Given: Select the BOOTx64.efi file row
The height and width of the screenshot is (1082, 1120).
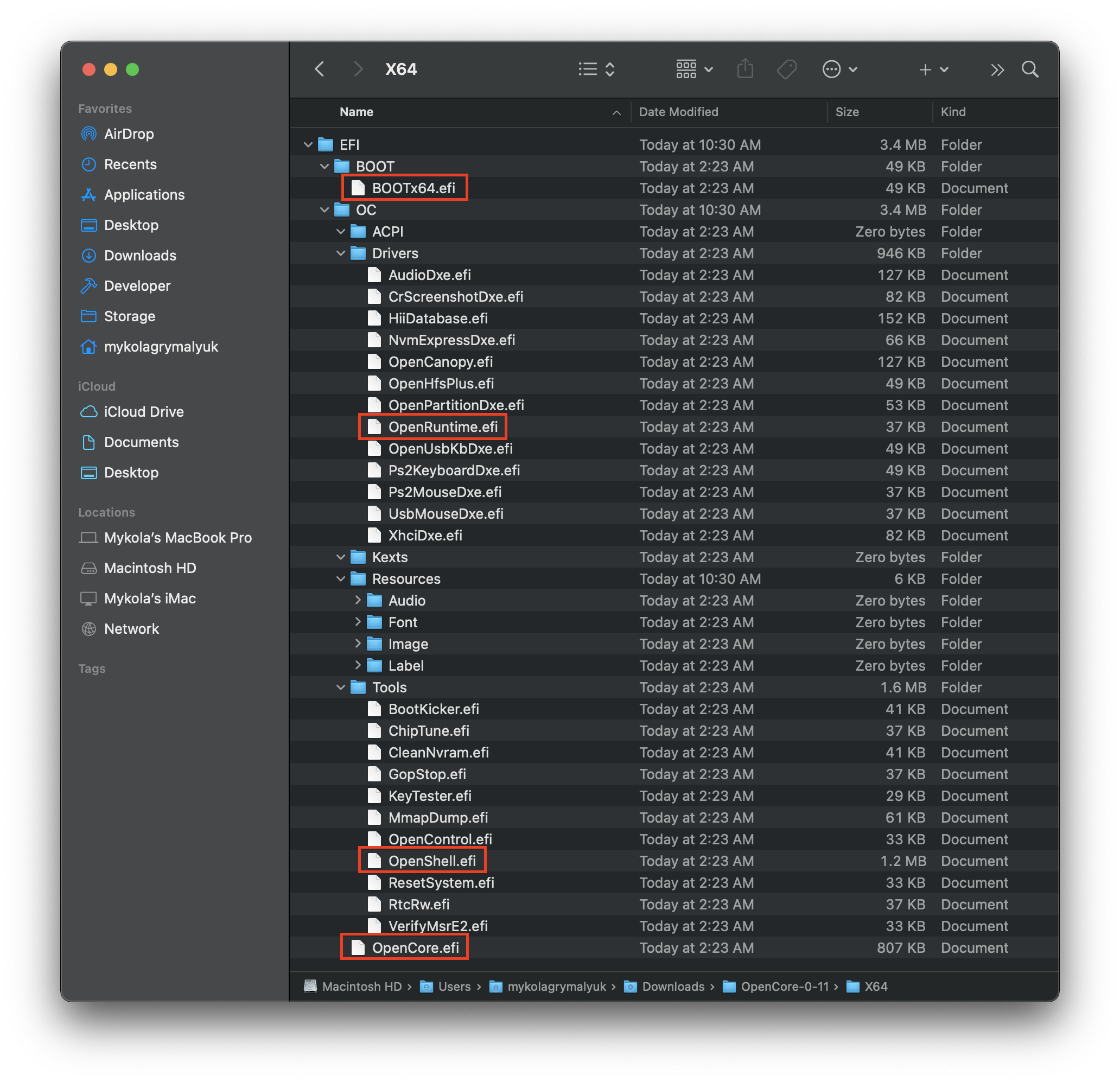Looking at the screenshot, I should [x=416, y=188].
